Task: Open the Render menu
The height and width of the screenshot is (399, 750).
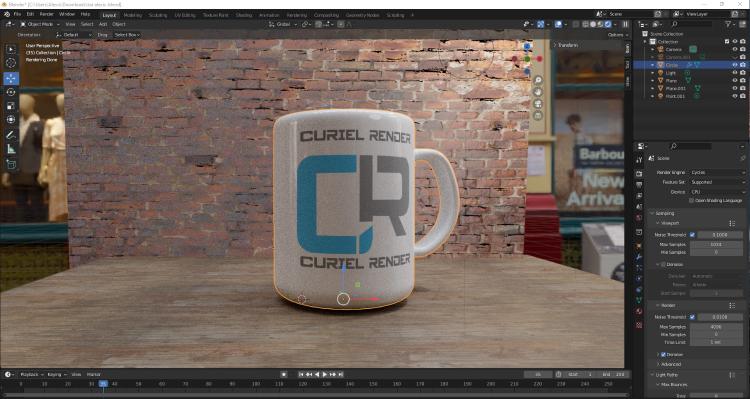Action: pyautogui.click(x=46, y=14)
